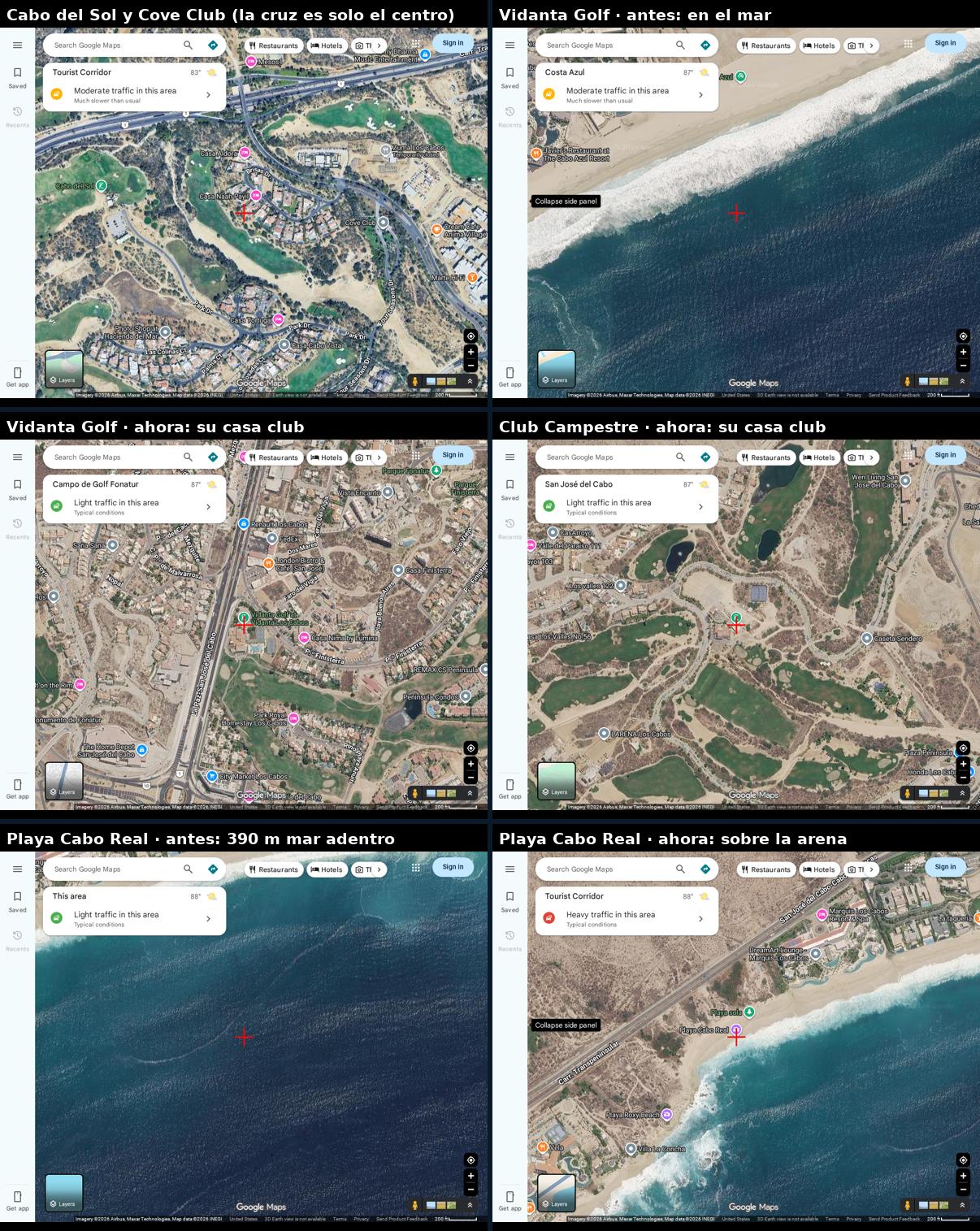Select the City Market Los Cabos pin
The height and width of the screenshot is (1231, 980).
coord(212,776)
